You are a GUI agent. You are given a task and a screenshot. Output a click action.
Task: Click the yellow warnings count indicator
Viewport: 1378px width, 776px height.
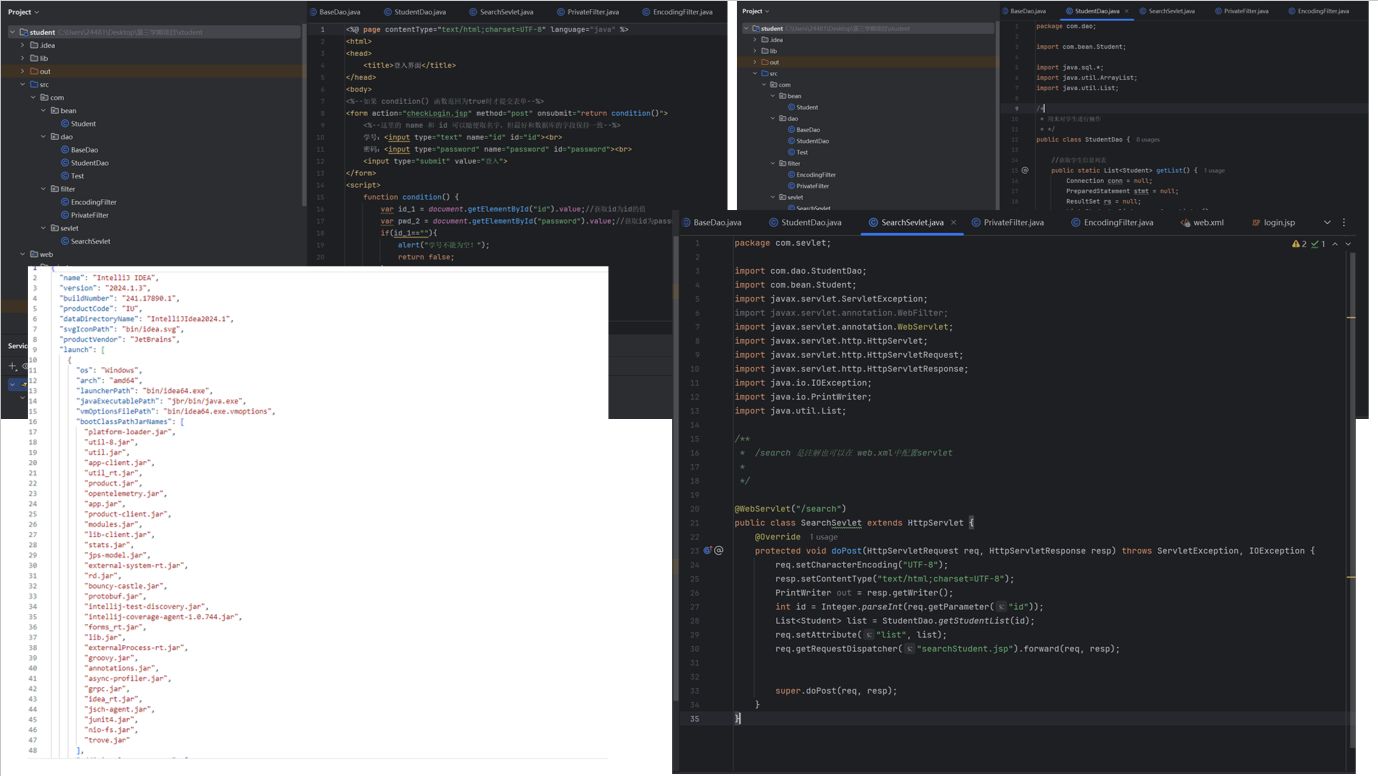[x=1299, y=244]
